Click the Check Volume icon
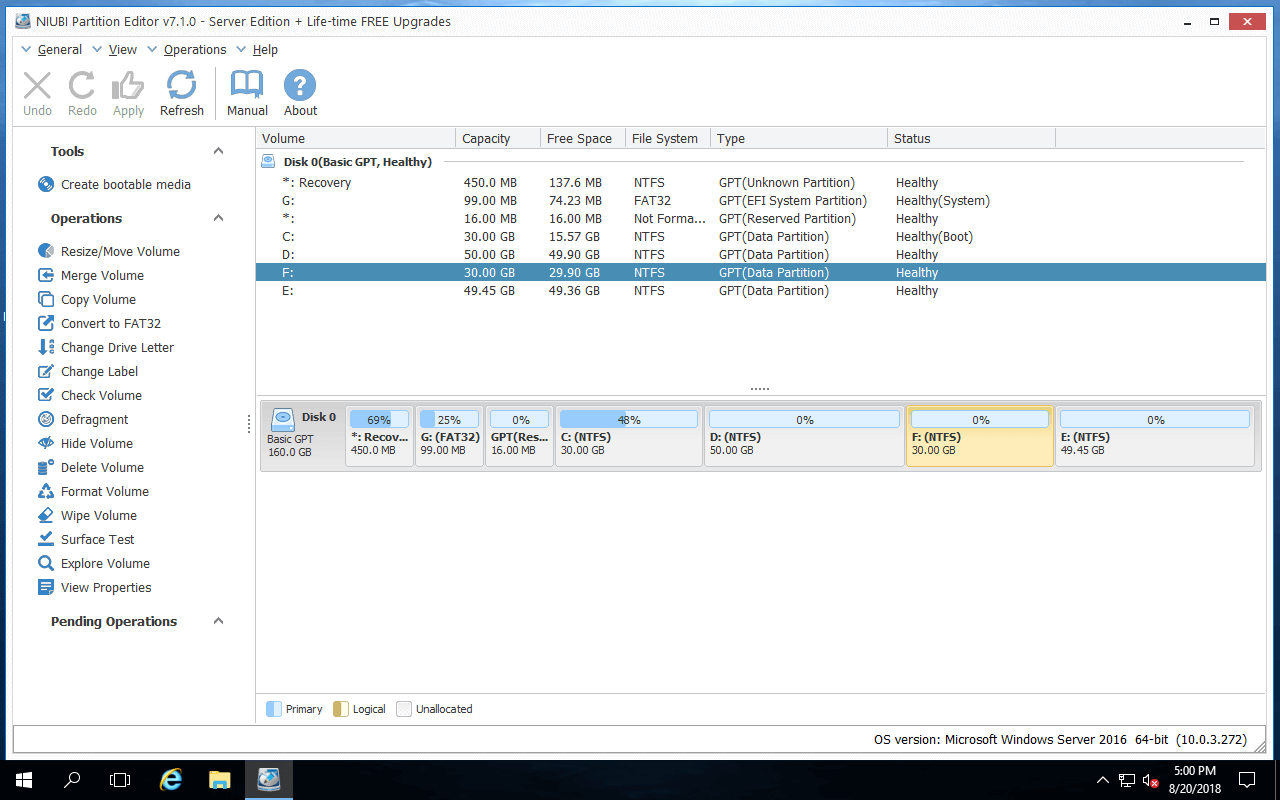 pyautogui.click(x=46, y=395)
